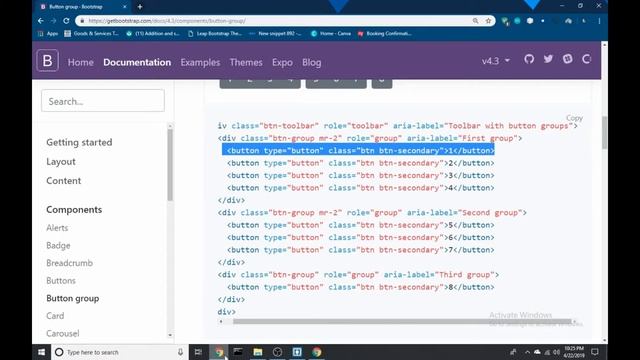Screen dimensions: 640x360
Task: Show hidden tray icons chevron
Action: pos(527,352)
